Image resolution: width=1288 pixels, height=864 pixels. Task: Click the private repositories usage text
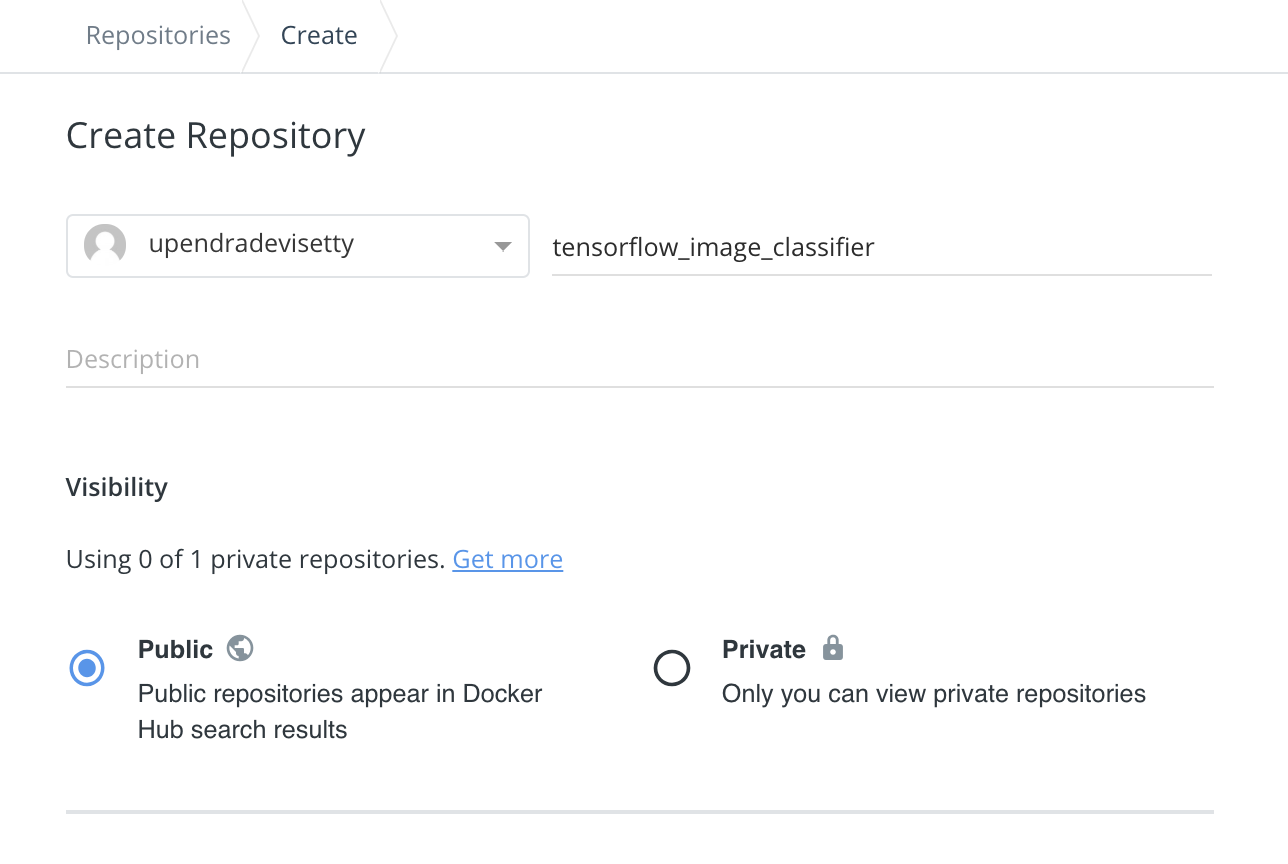click(x=255, y=559)
